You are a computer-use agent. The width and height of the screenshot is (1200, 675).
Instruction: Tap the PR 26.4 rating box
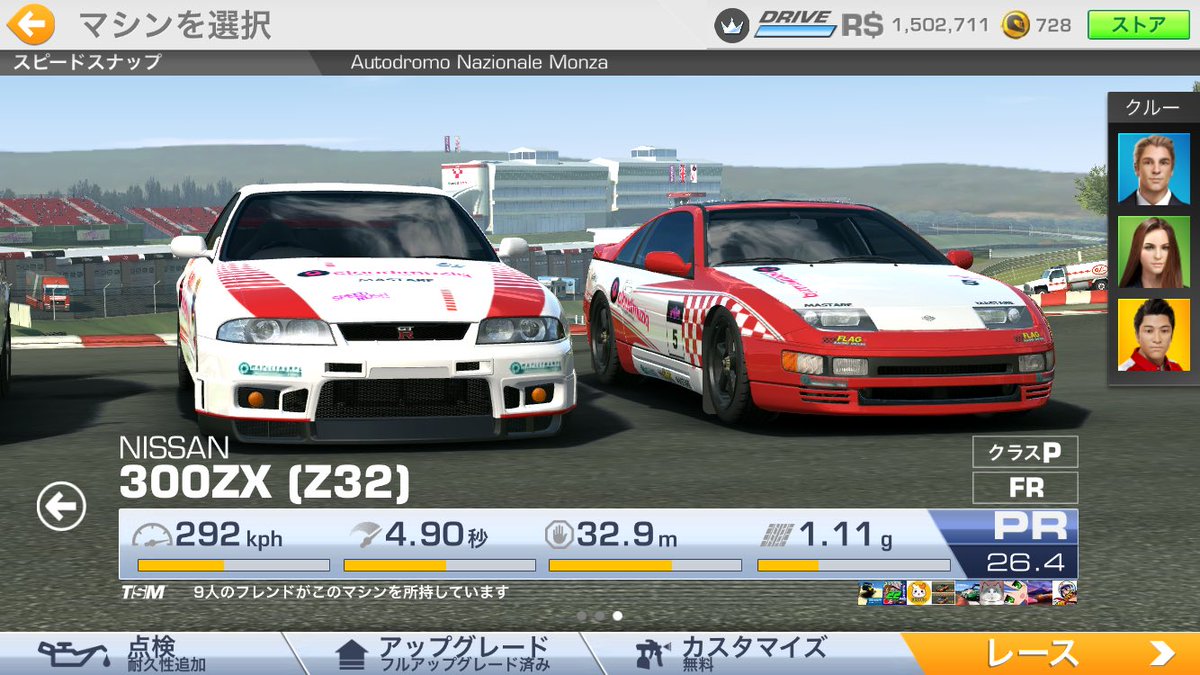point(1012,545)
